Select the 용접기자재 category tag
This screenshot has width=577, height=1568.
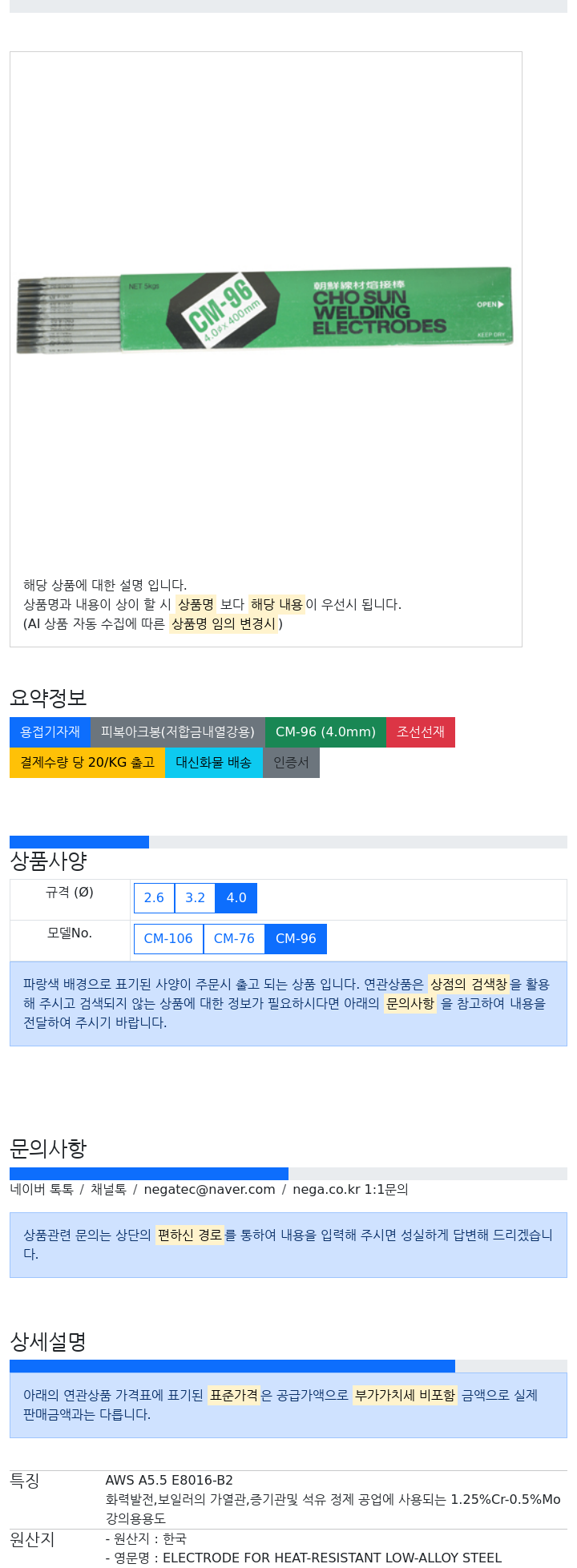(50, 732)
